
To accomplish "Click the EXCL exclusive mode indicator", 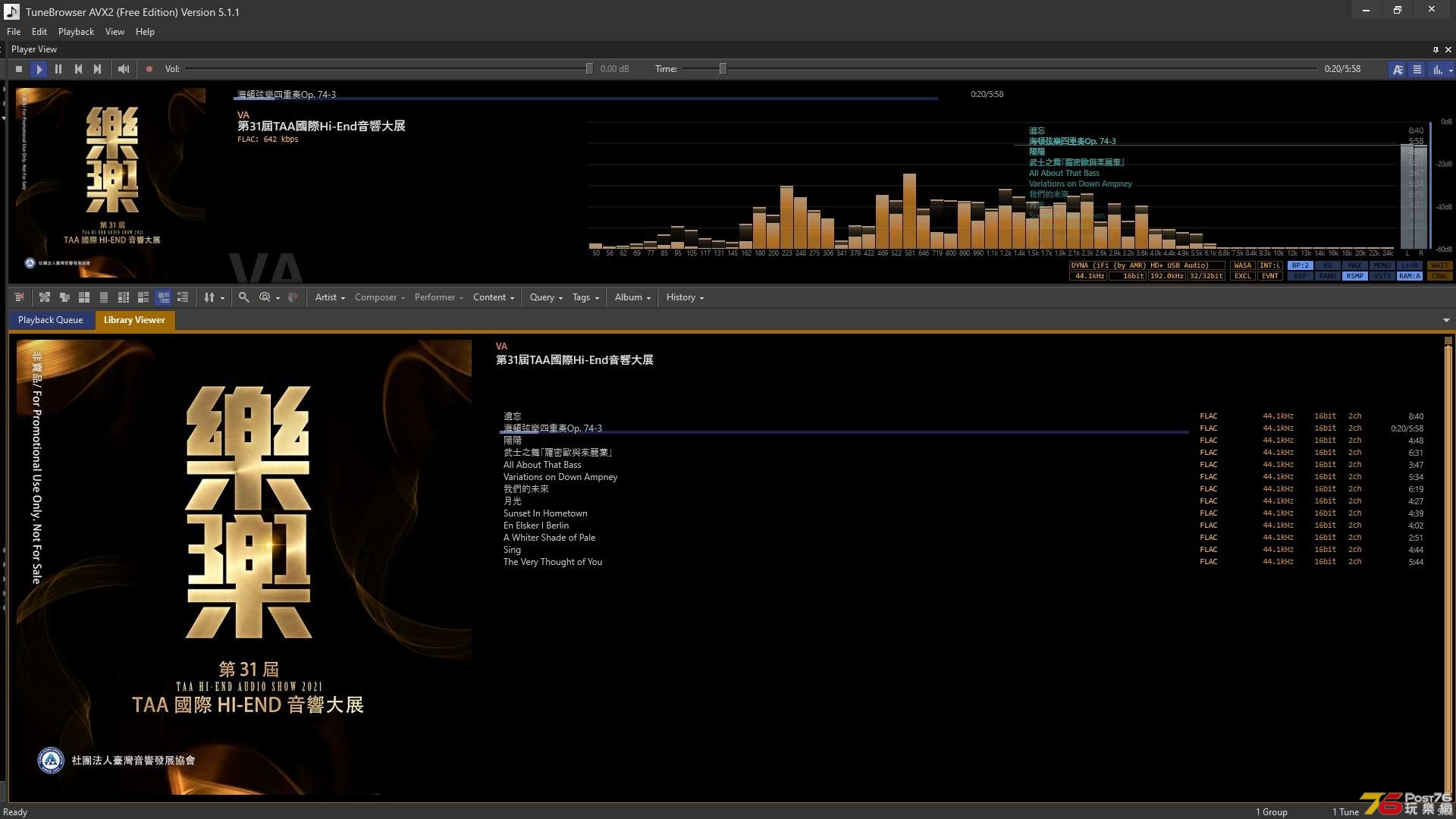I will click(x=1243, y=276).
